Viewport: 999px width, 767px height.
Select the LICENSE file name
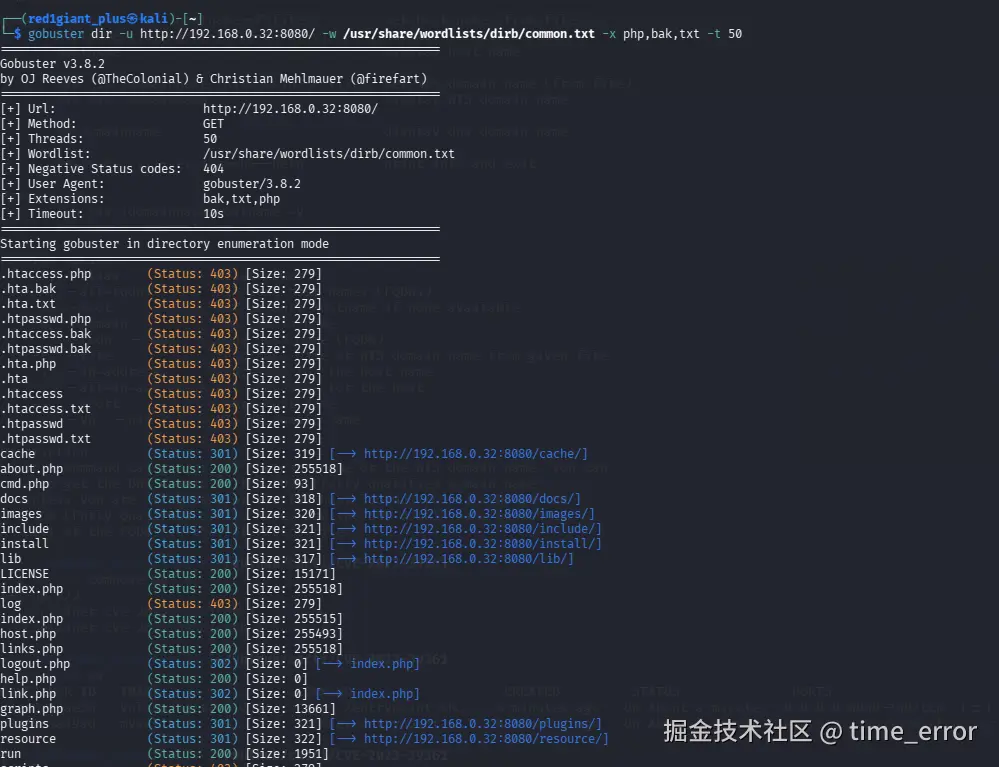[24, 574]
